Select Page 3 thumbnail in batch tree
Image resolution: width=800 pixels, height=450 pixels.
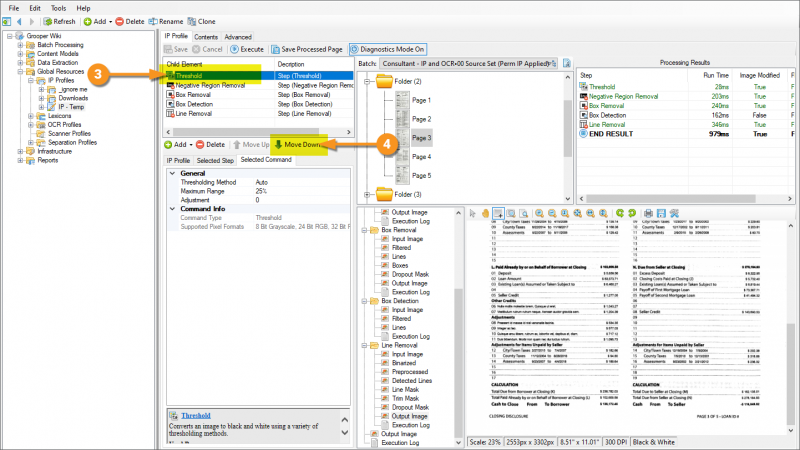coord(421,137)
